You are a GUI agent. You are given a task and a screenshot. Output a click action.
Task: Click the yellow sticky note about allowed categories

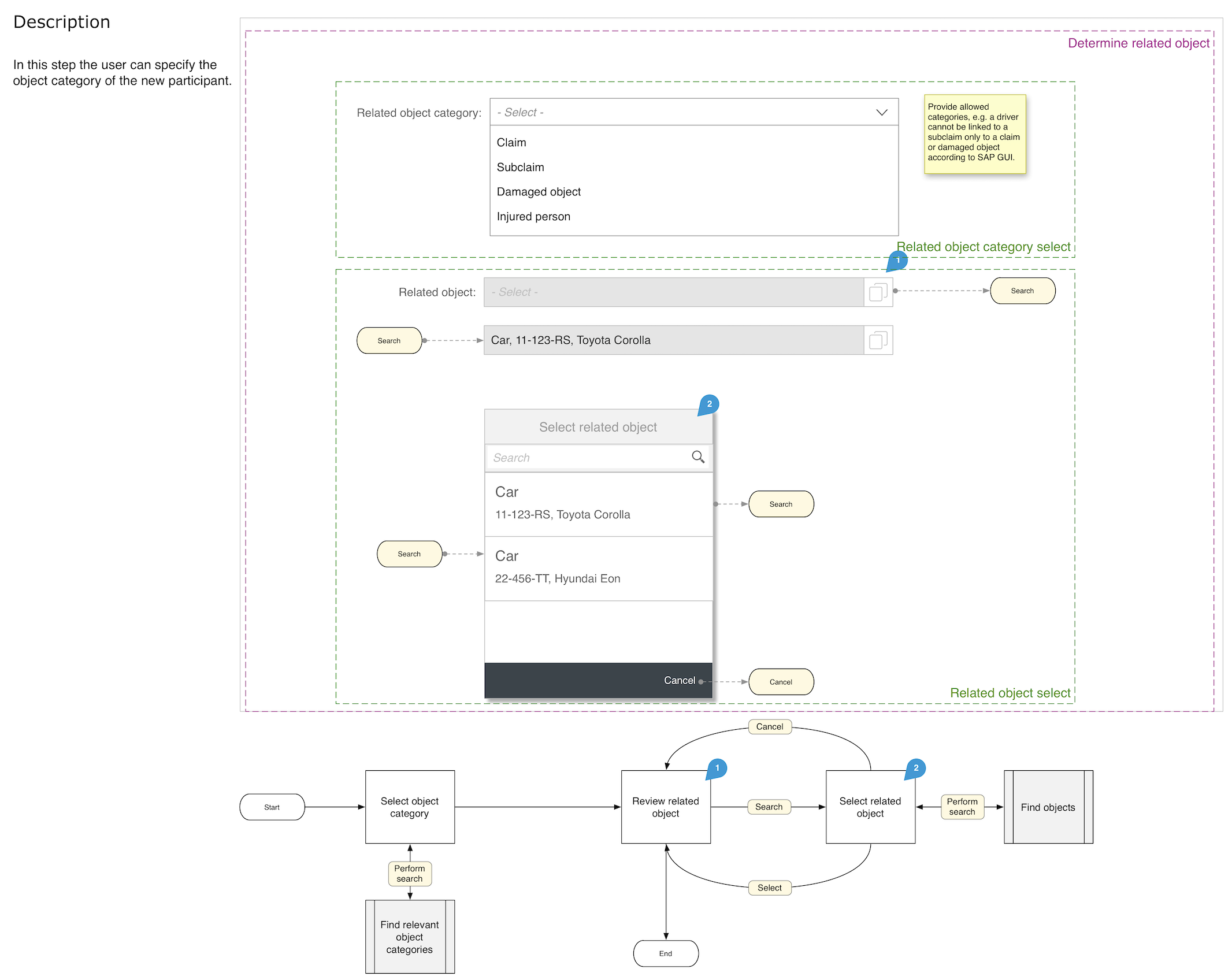(975, 133)
